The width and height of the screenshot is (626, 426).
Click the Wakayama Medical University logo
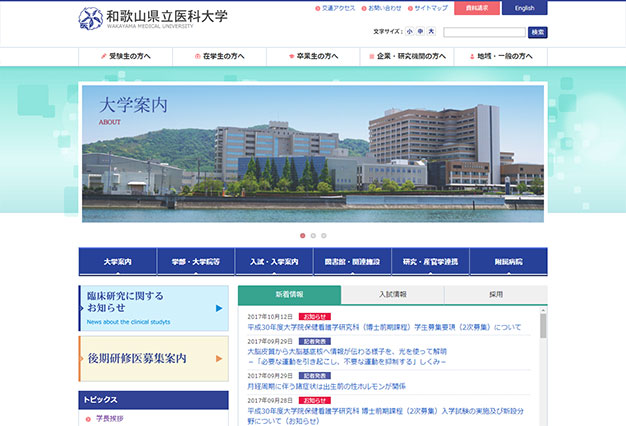153,18
